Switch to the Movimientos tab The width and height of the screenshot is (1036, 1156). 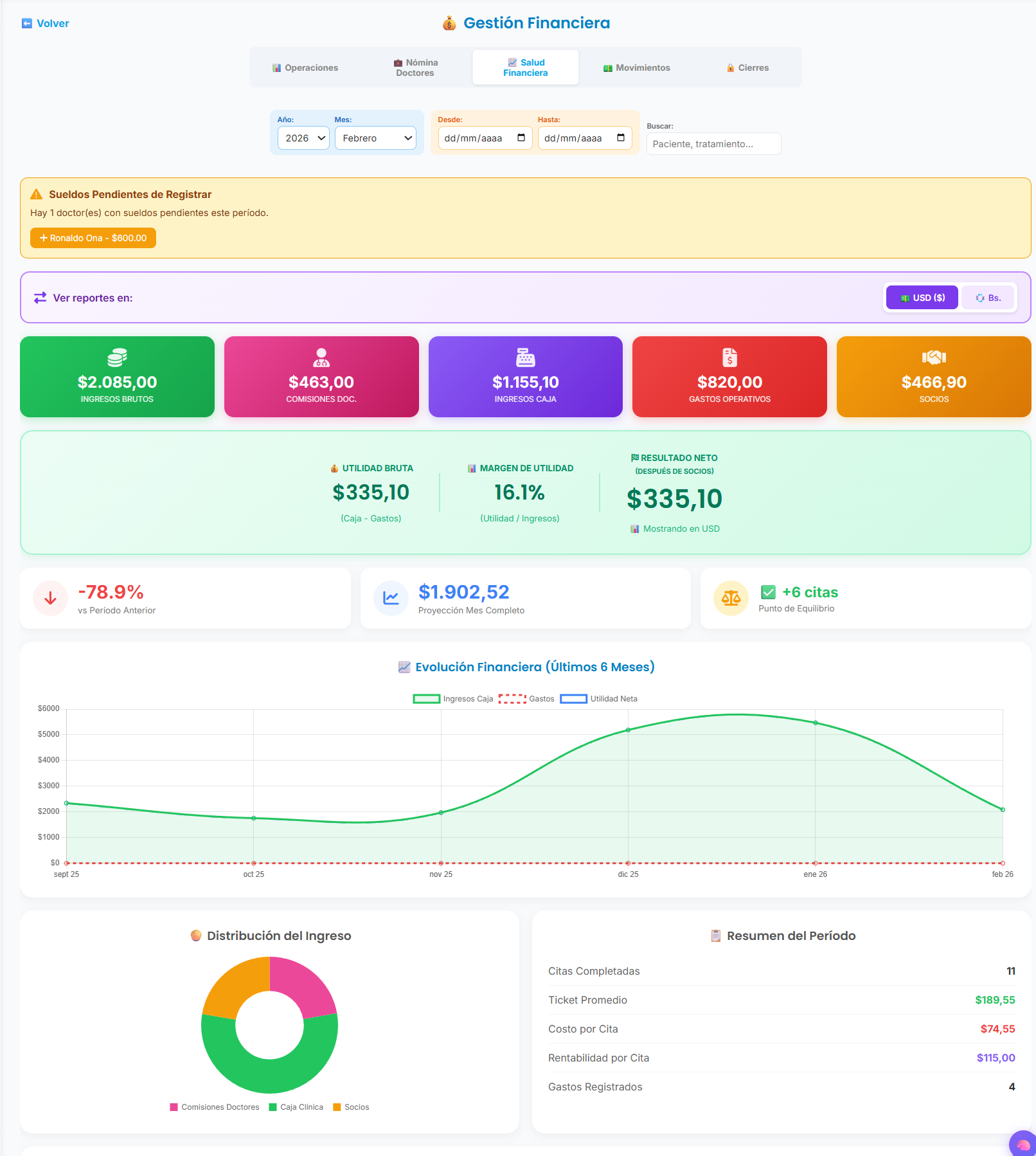tap(636, 67)
